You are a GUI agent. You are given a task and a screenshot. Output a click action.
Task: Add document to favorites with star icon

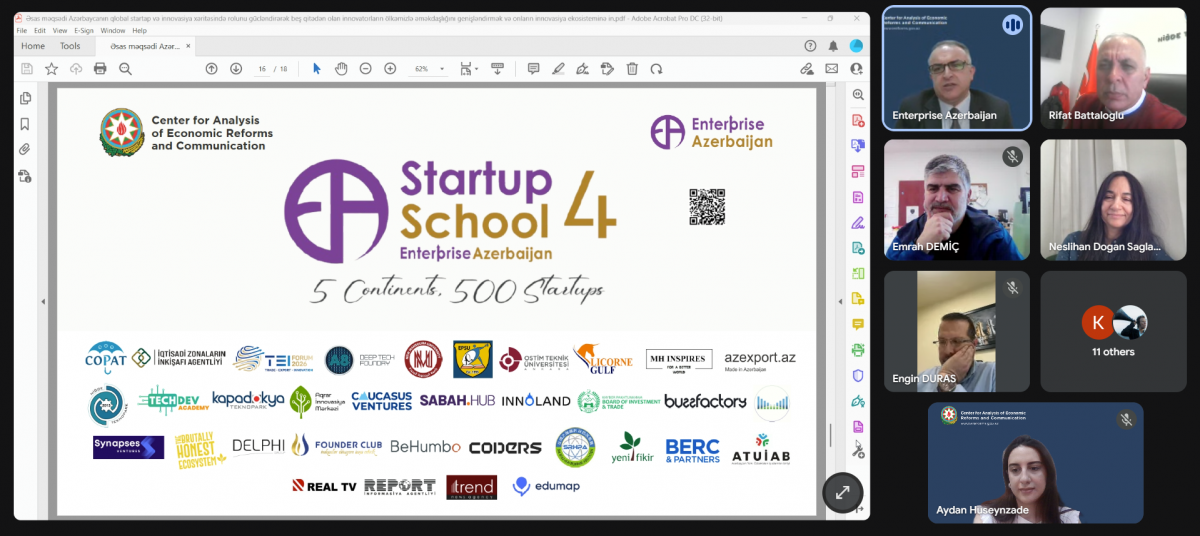(x=51, y=68)
